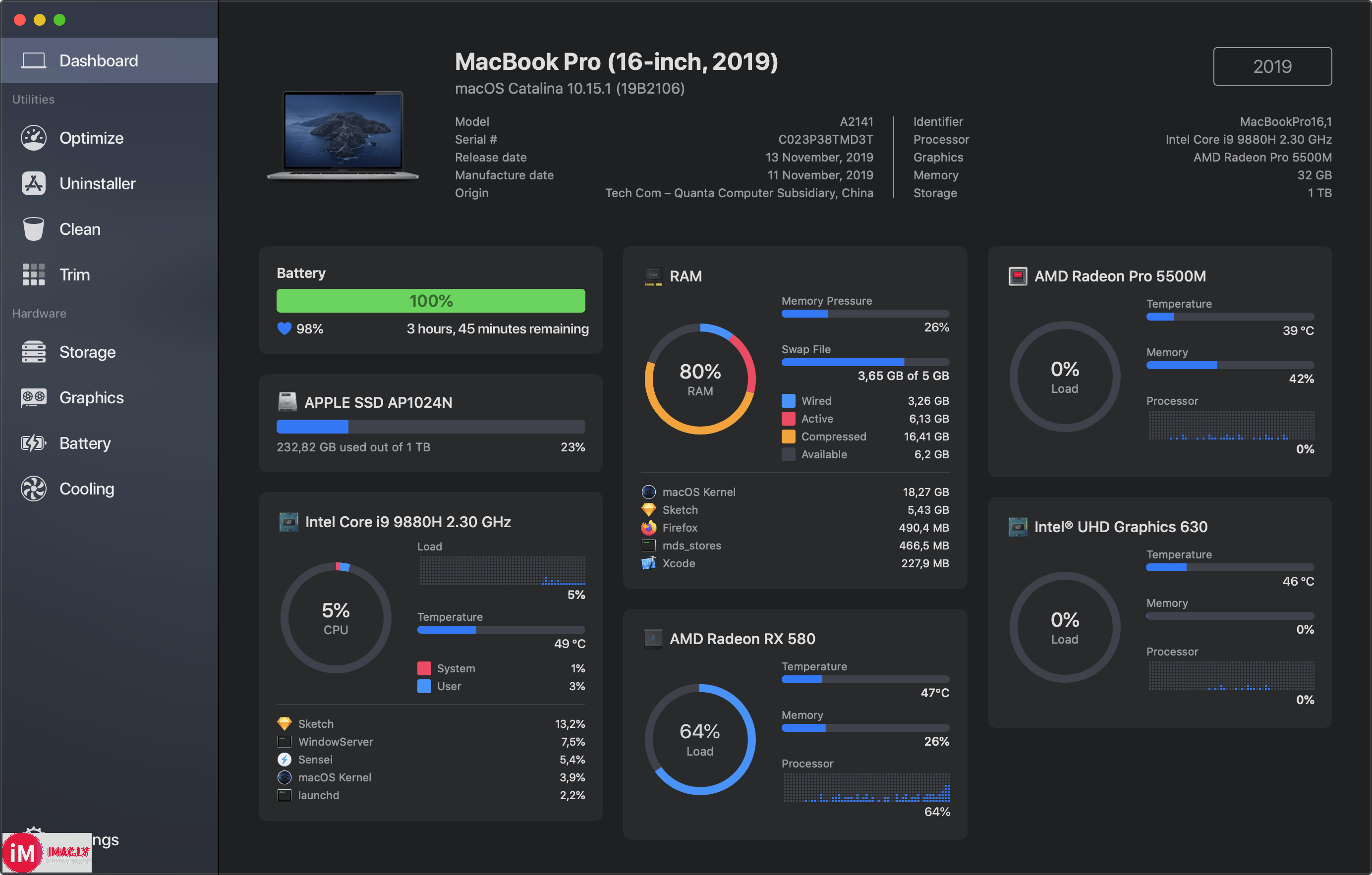The height and width of the screenshot is (875, 1372).
Task: Click the Swap File progress bar
Action: pos(865,362)
